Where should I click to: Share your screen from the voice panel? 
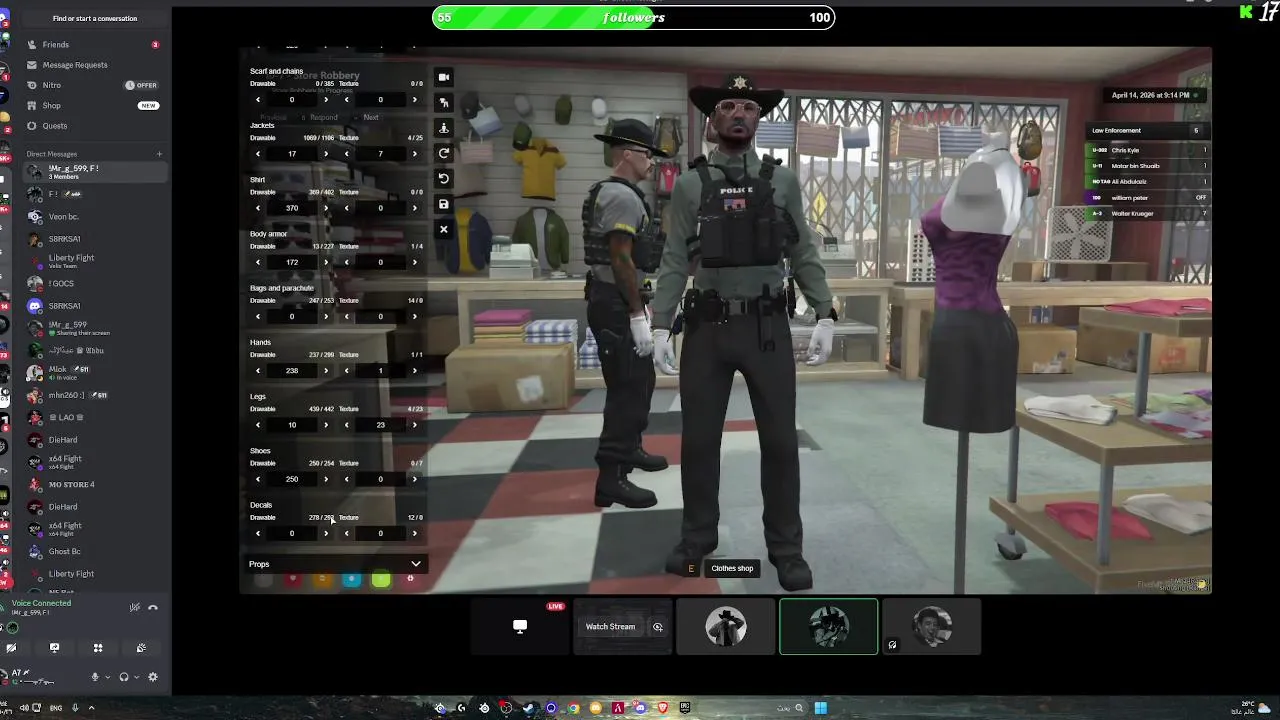coord(54,648)
